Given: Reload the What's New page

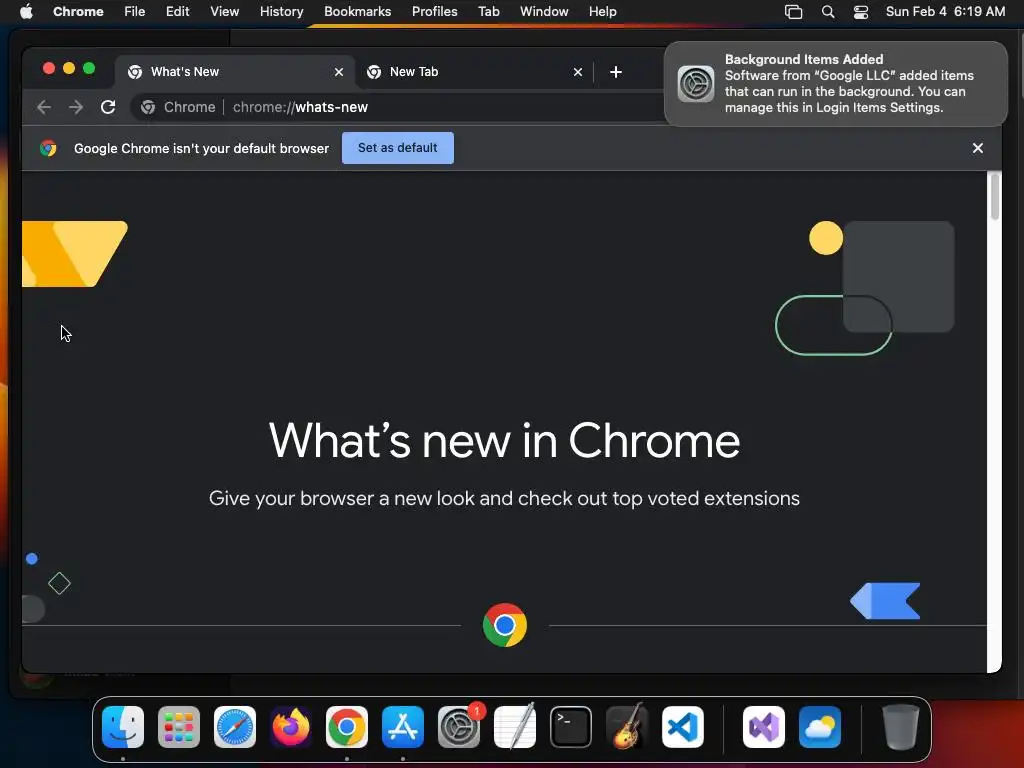Looking at the screenshot, I should click(x=108, y=107).
